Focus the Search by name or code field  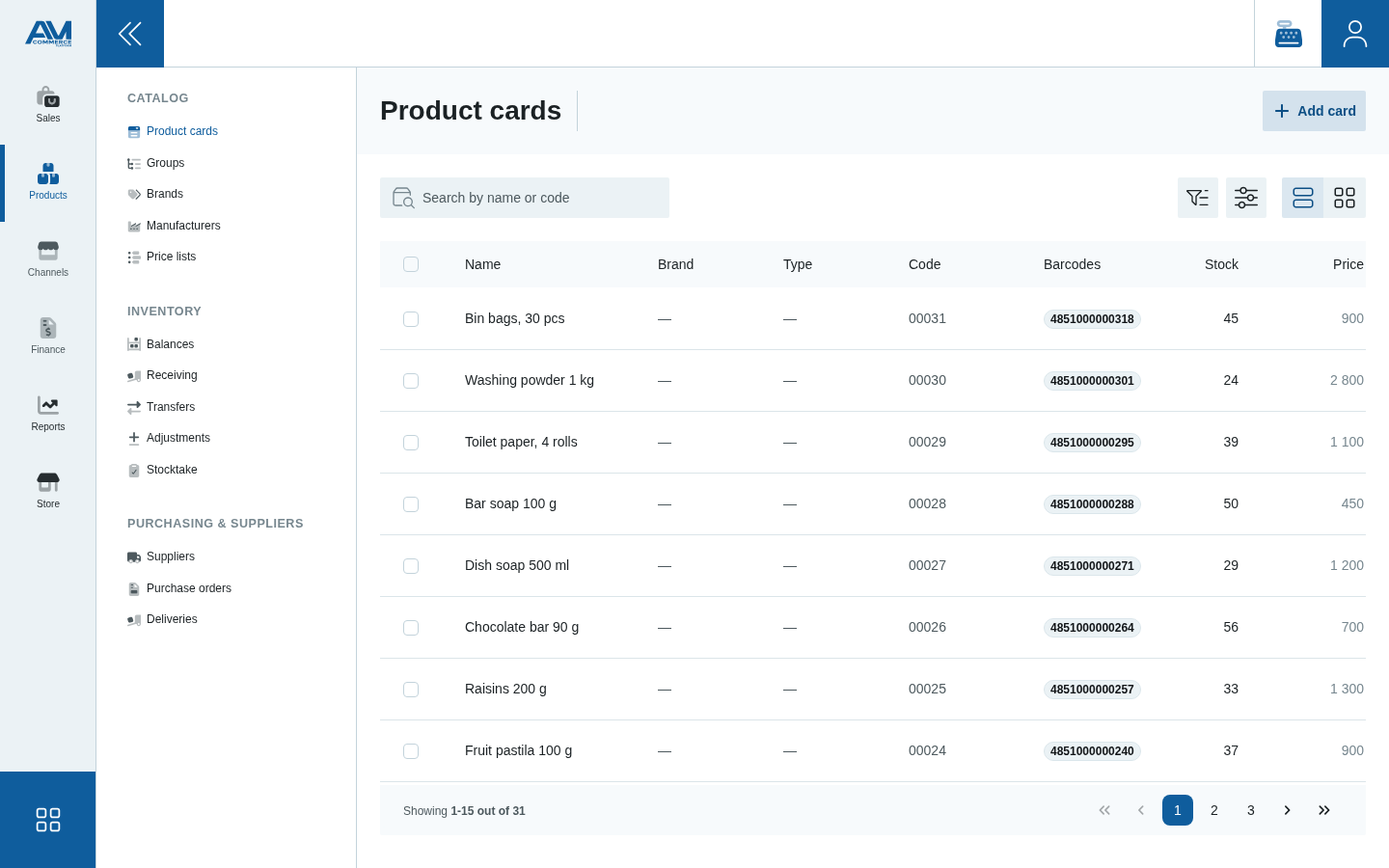525,198
